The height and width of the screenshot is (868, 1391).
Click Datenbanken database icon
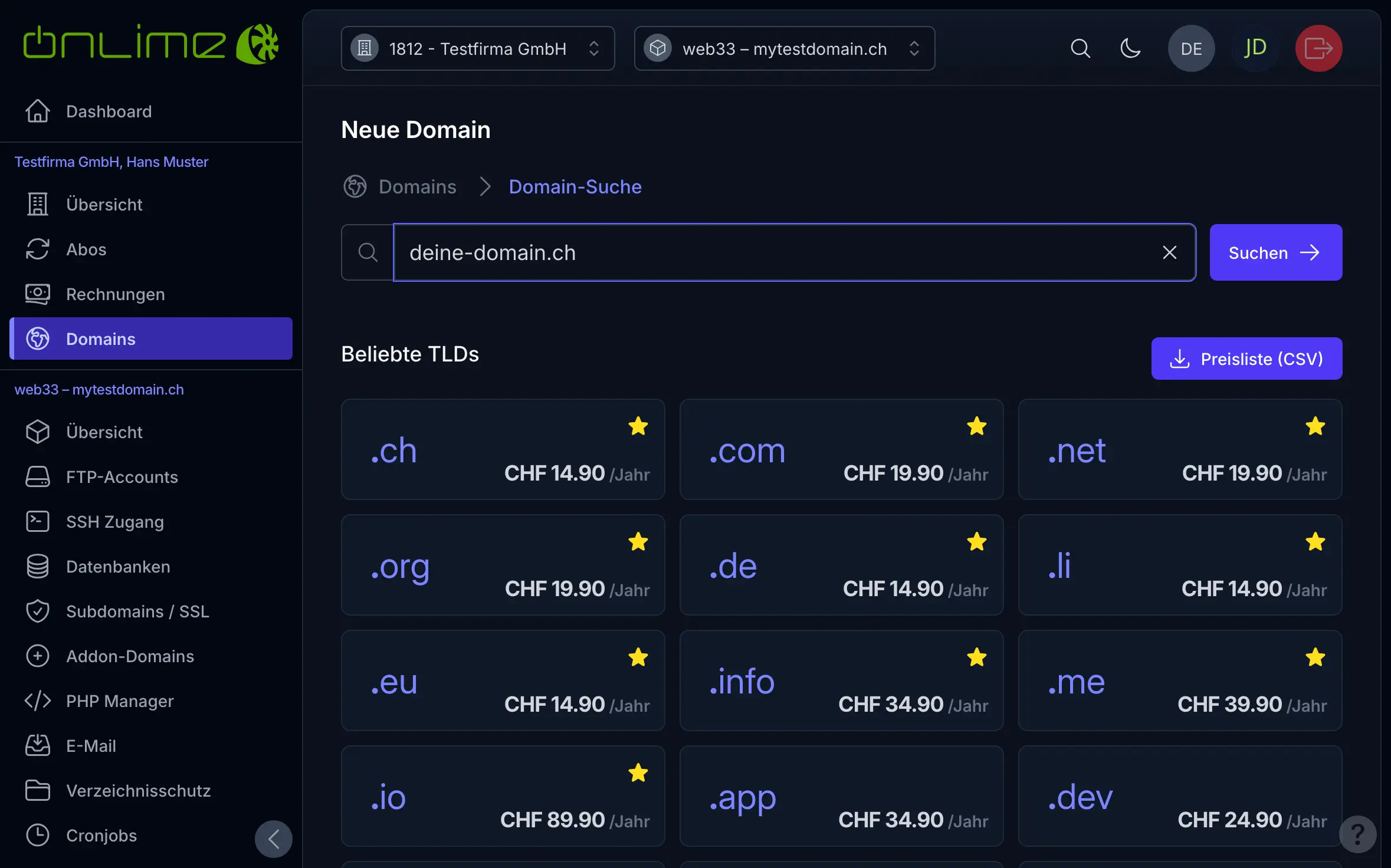pyautogui.click(x=38, y=566)
